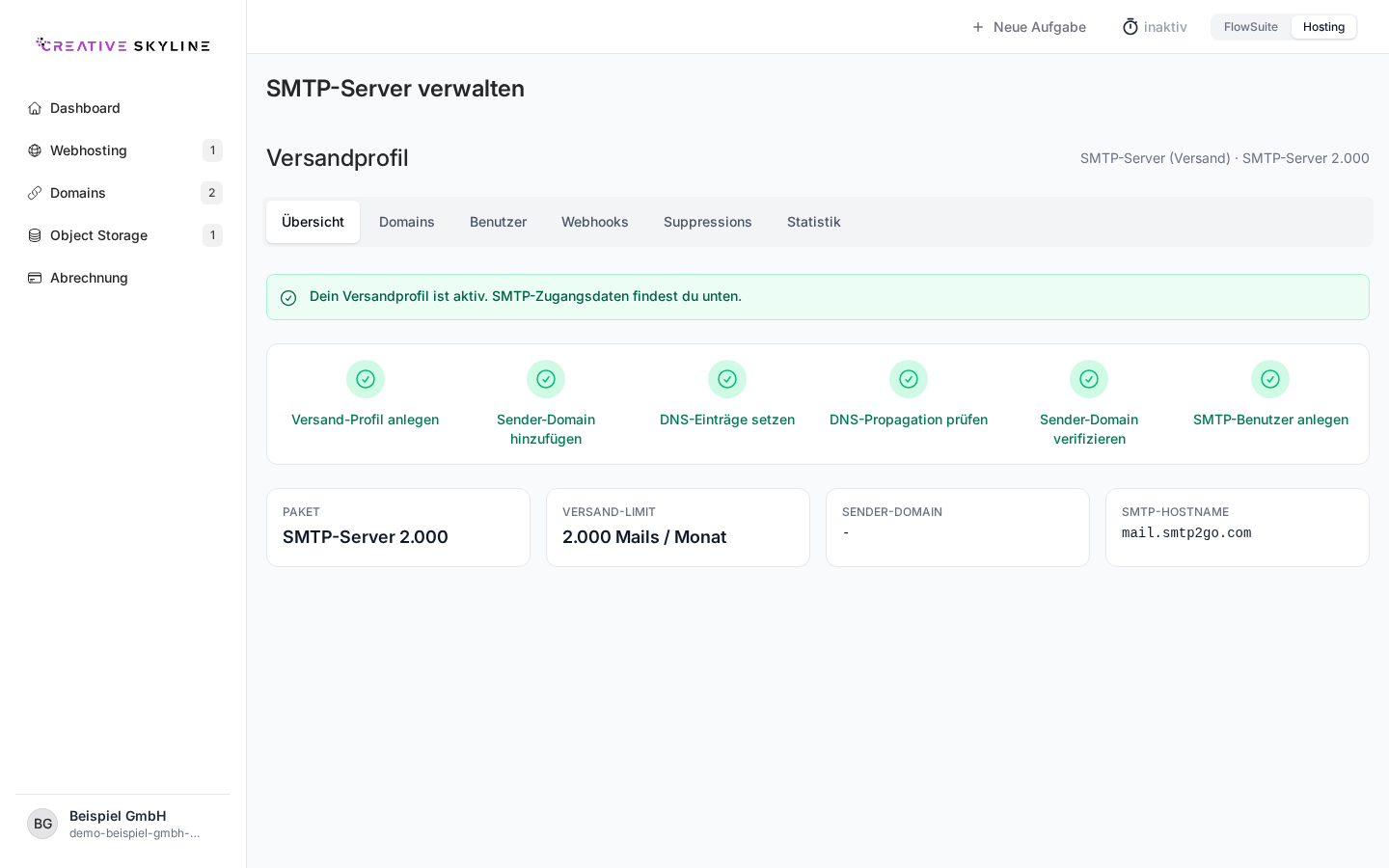Image resolution: width=1389 pixels, height=868 pixels.
Task: Click the Webhosting count badge 1
Action: click(x=212, y=150)
